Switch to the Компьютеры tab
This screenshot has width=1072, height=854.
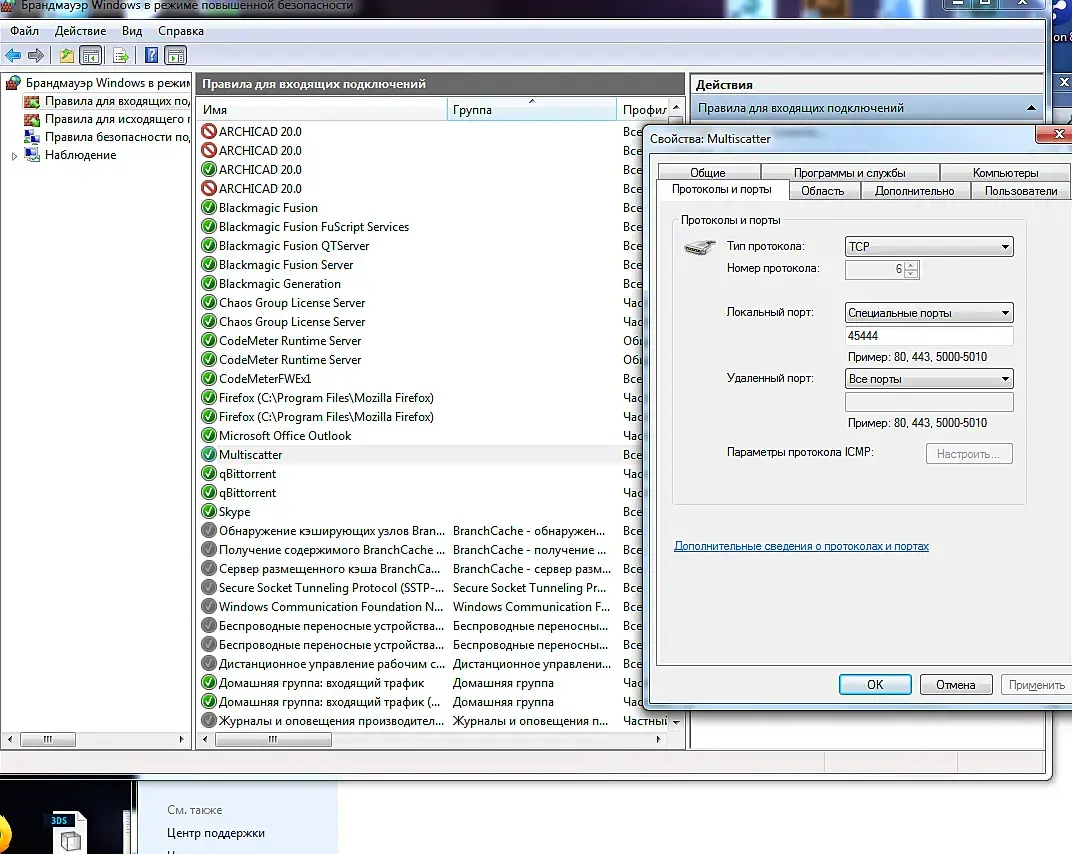[1005, 172]
